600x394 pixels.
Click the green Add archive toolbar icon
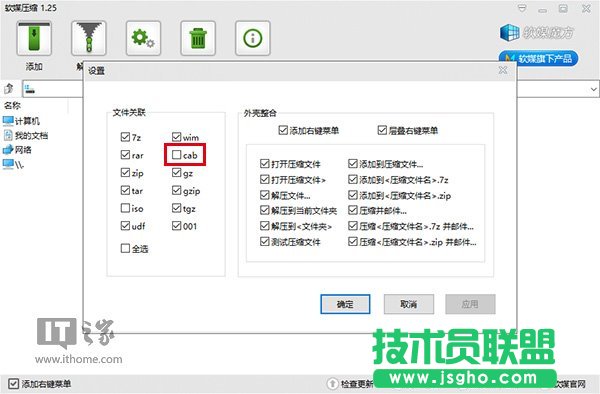(34, 38)
